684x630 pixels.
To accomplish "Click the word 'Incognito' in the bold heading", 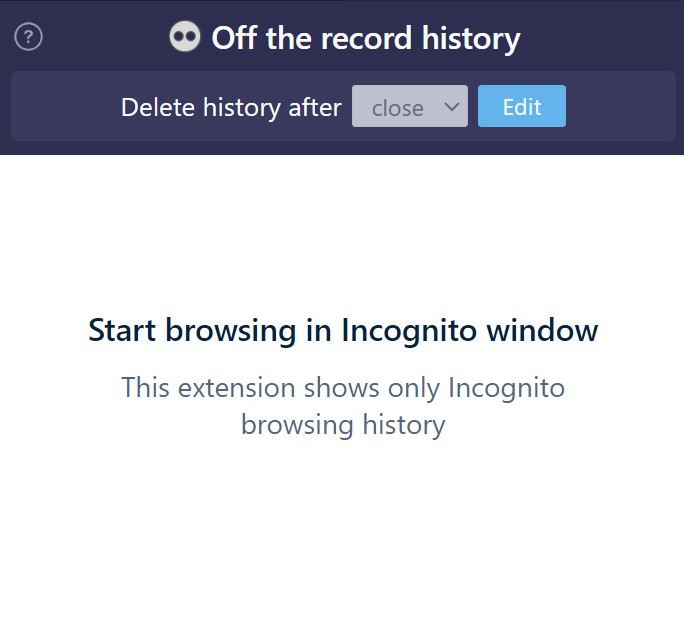I will click(x=400, y=330).
